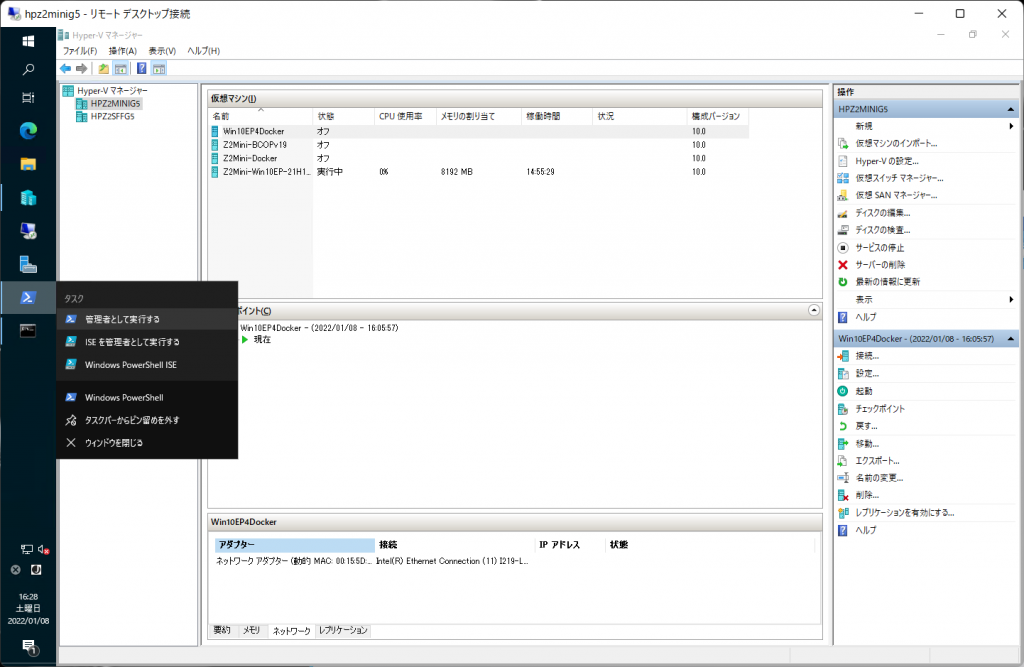This screenshot has width=1024, height=667.
Task: Collapse the Win10EP4Docker actions section
Action: 1010,338
